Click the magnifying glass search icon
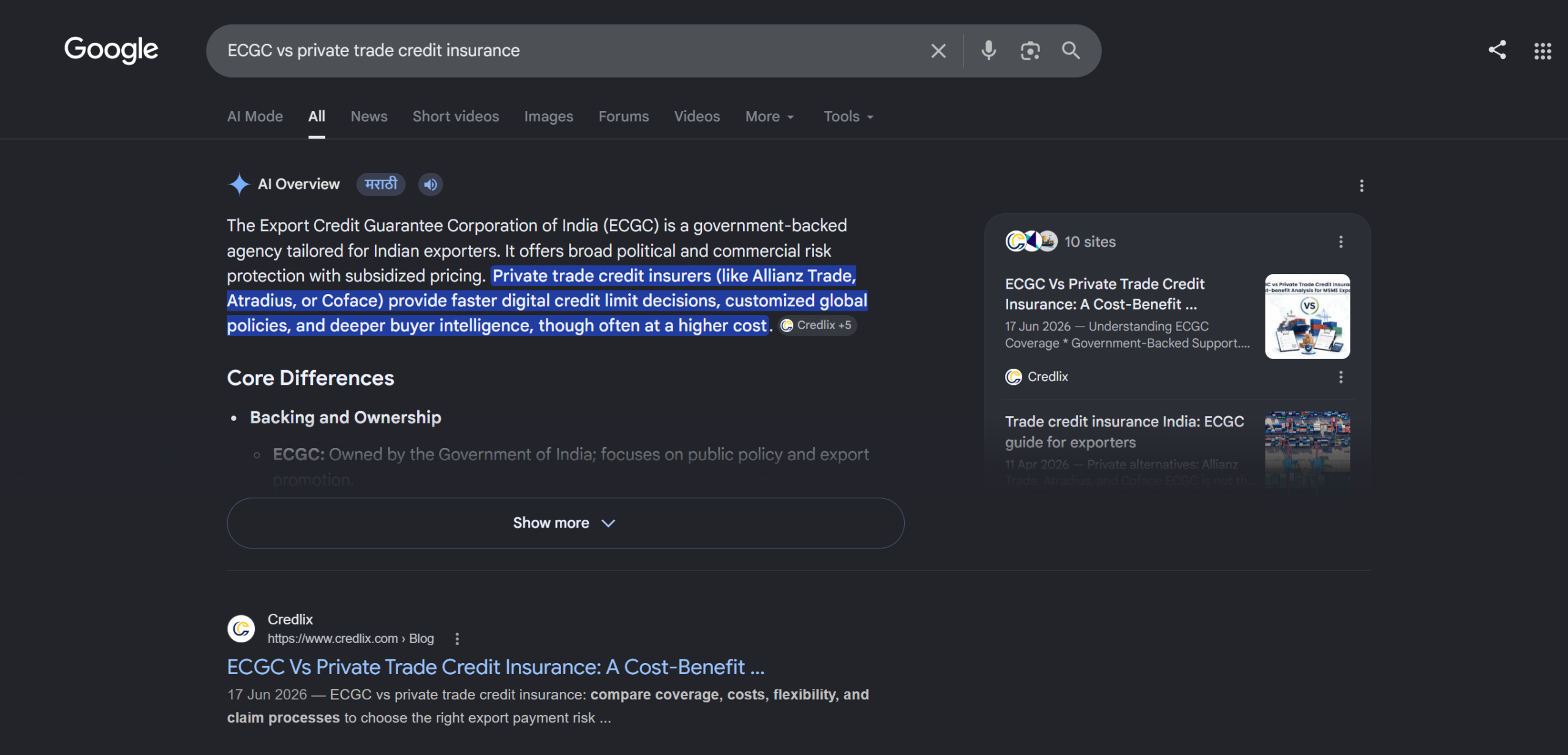The height and width of the screenshot is (755, 1568). coord(1071,50)
